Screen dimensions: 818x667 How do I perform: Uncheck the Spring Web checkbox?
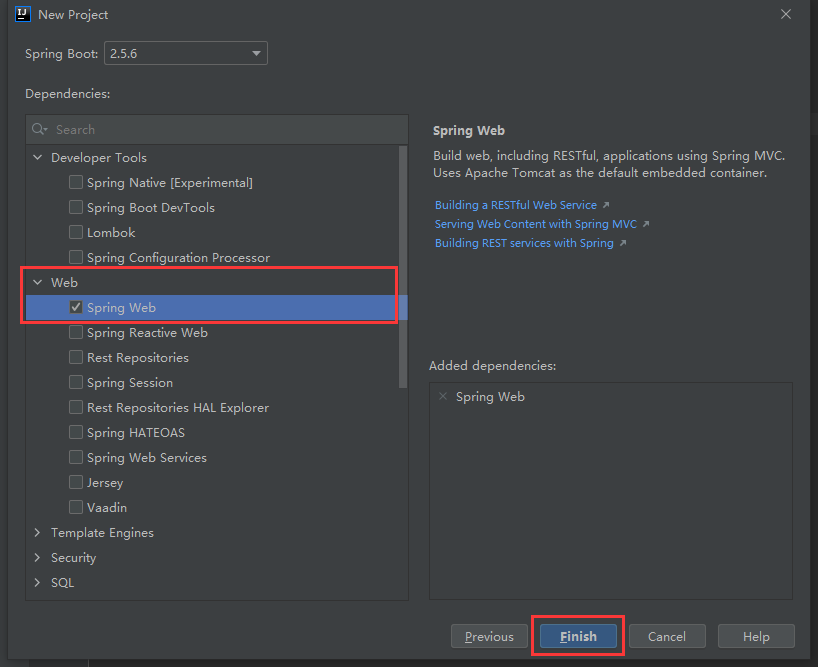(76, 307)
